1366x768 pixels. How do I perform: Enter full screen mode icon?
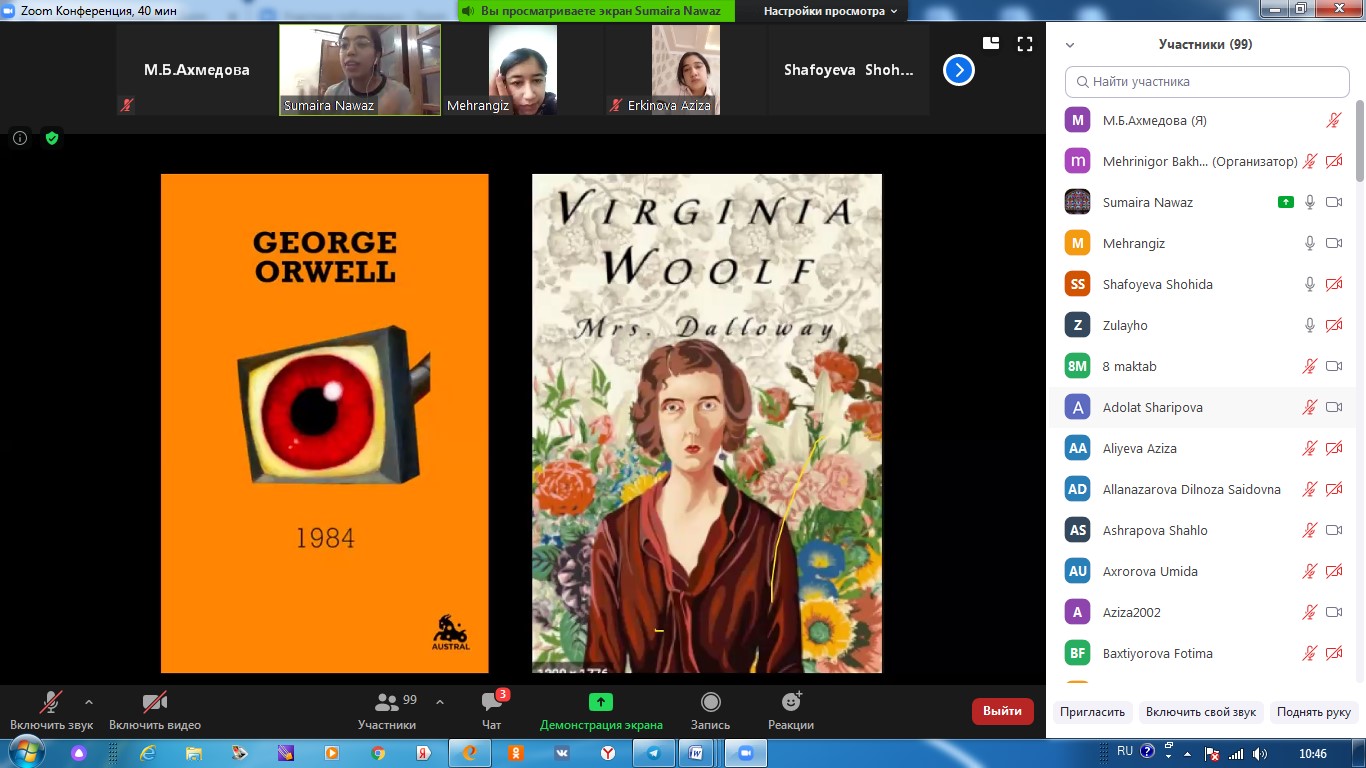pos(1024,44)
